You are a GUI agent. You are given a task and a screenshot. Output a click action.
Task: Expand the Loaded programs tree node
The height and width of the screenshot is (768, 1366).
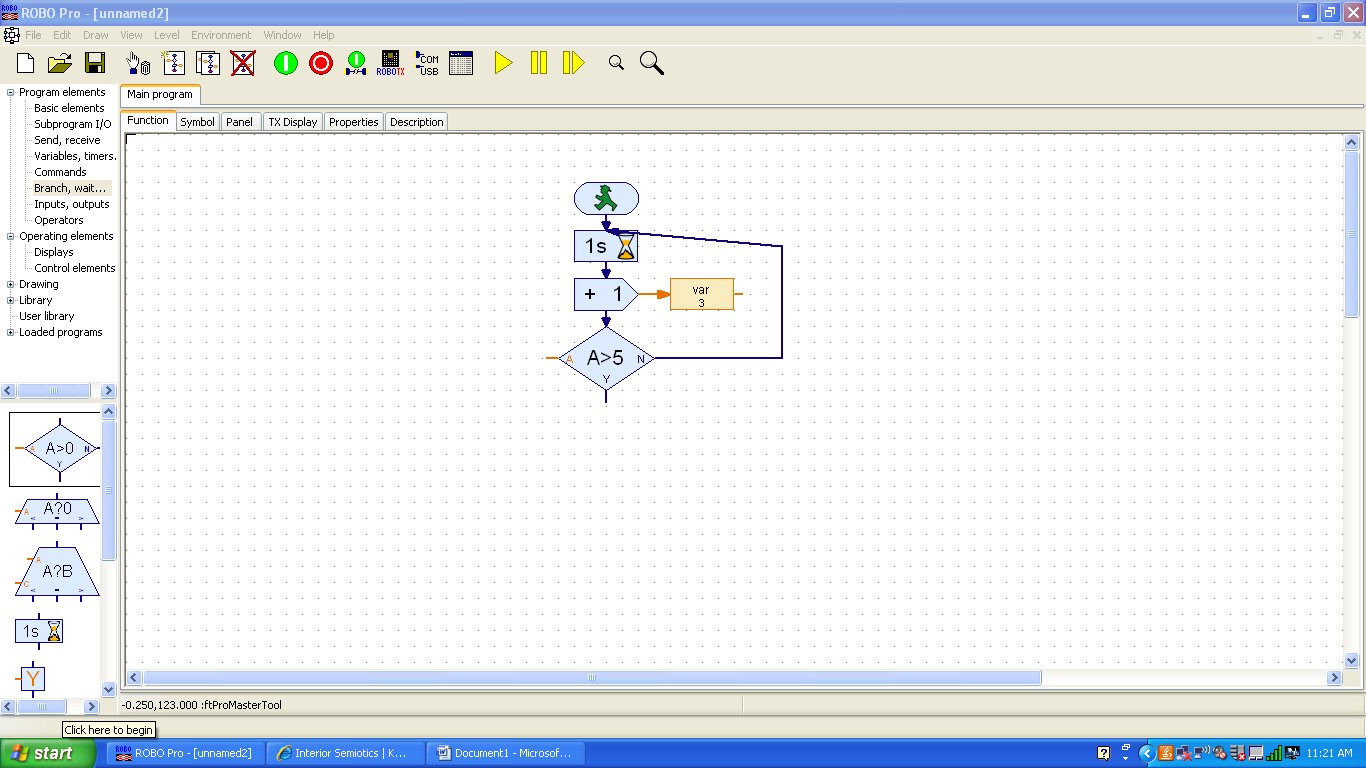tap(11, 332)
